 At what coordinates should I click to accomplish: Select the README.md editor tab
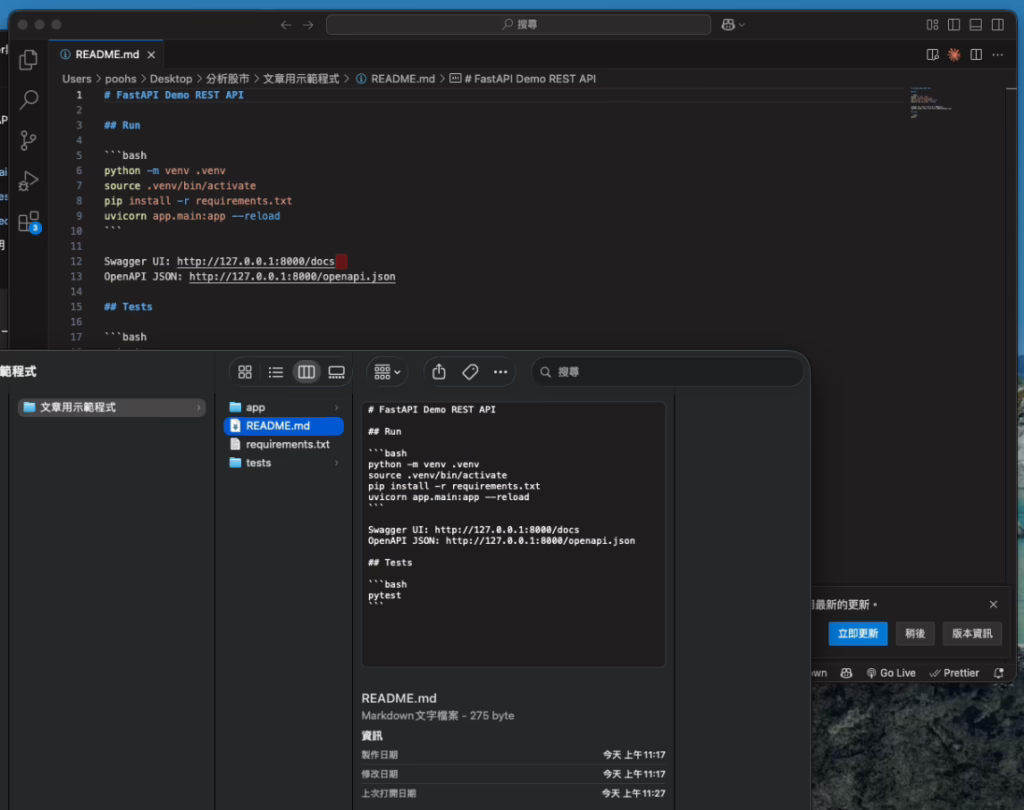click(x=106, y=55)
